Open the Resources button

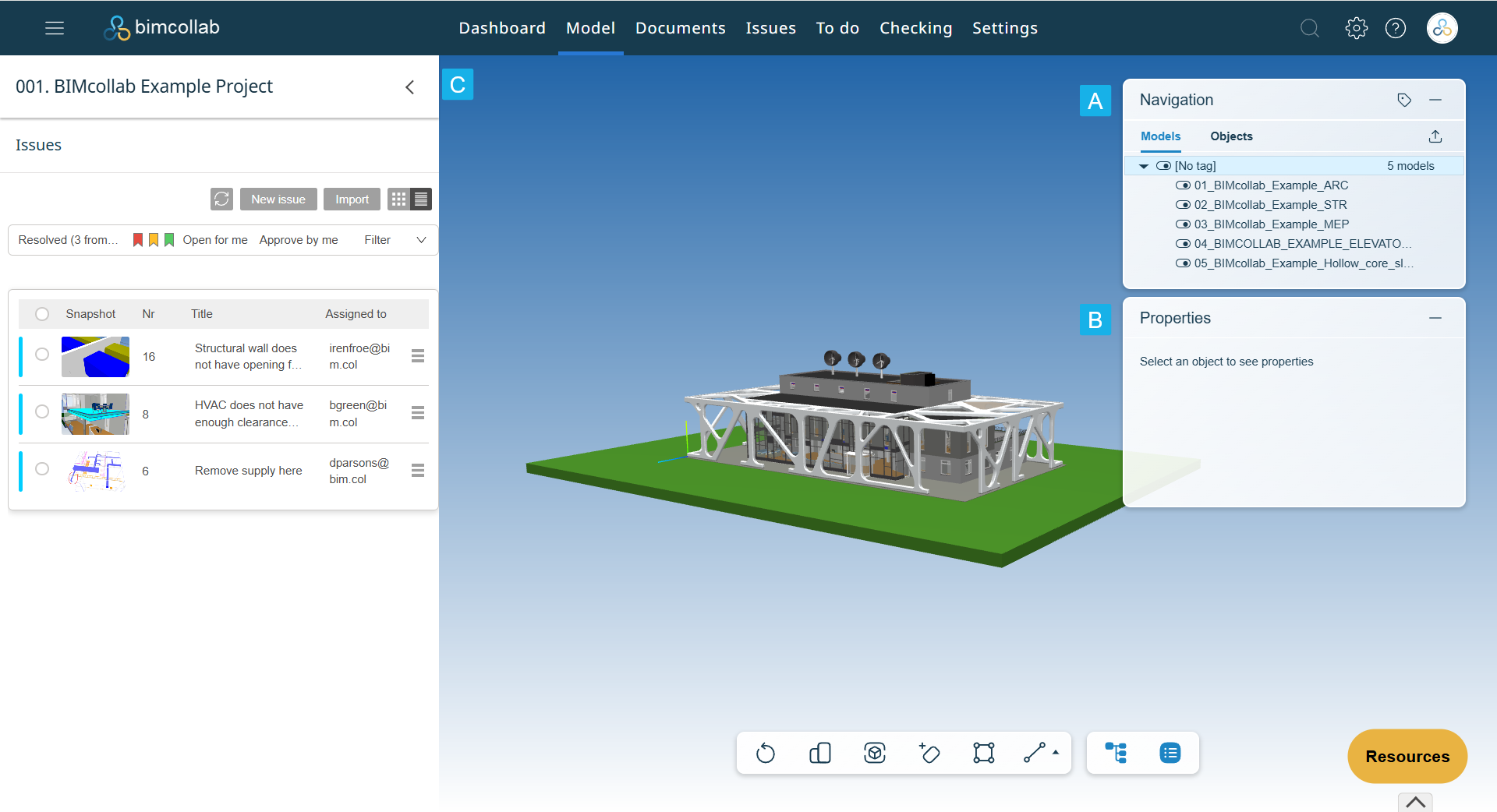coord(1407,756)
